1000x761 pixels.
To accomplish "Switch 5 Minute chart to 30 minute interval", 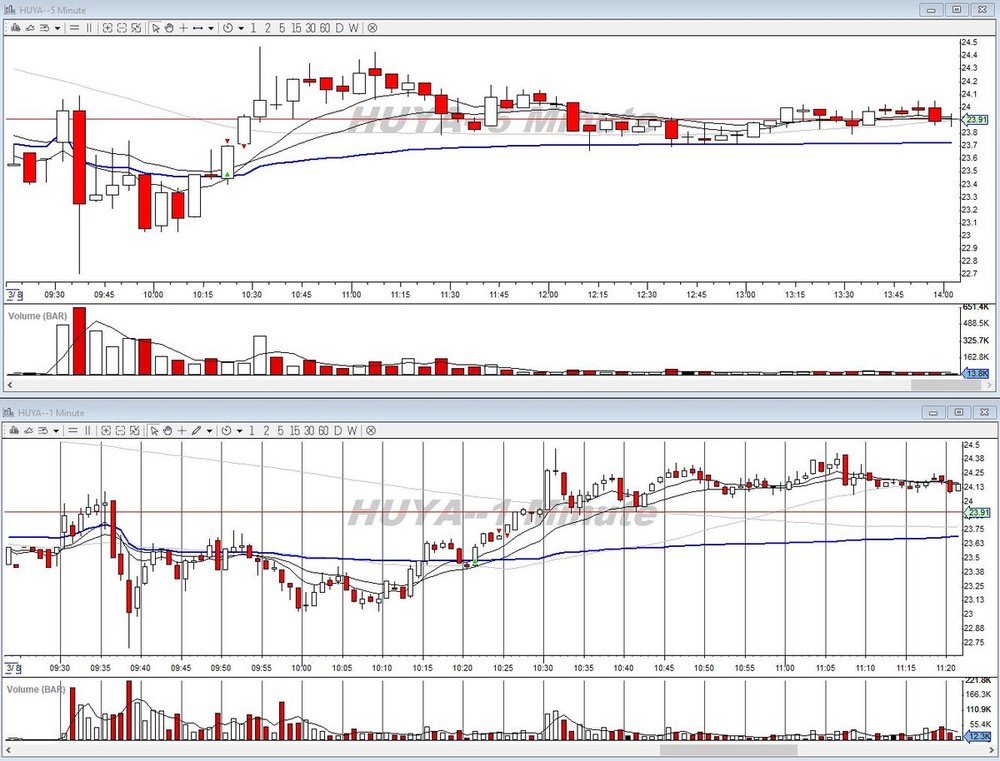I will (x=311, y=28).
